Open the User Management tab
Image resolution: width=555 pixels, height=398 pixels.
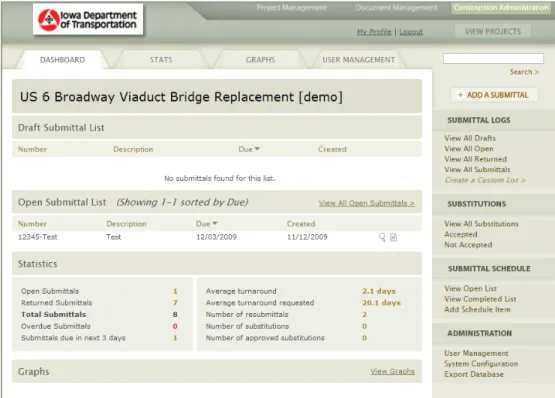(359, 60)
